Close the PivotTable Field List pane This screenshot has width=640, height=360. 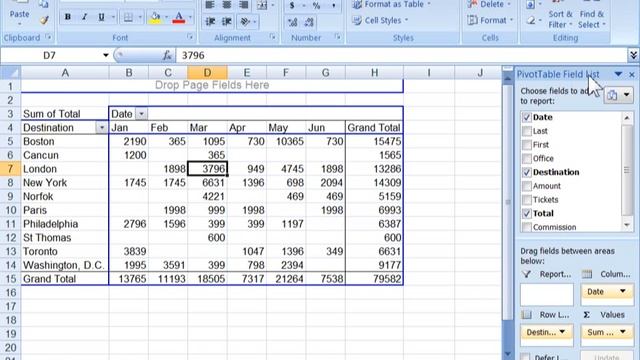632,74
